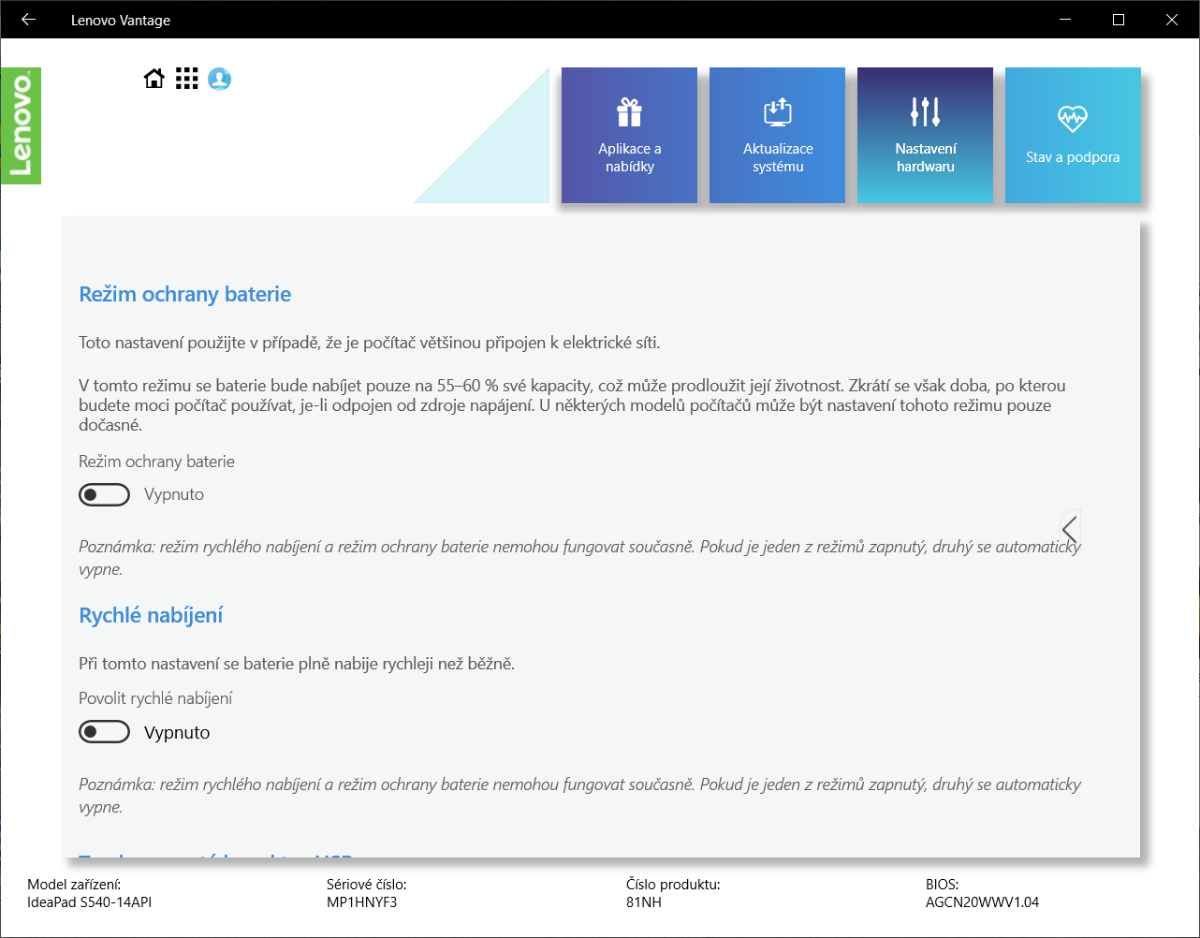This screenshot has height=938, width=1200.
Task: Click the BIOS version AGCN20WWV1.04 text
Action: point(982,902)
